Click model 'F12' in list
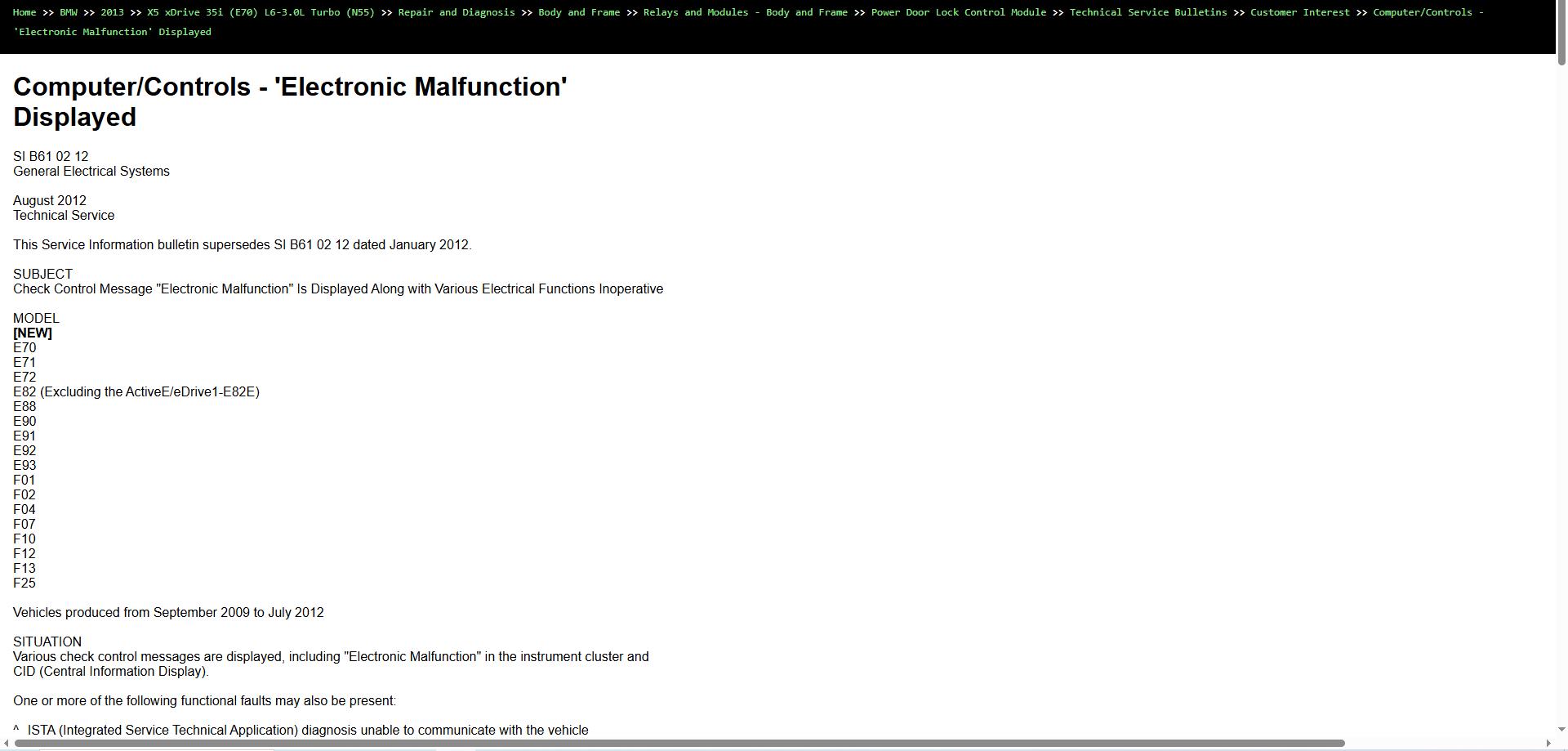This screenshot has height=751, width=1568. click(x=24, y=553)
